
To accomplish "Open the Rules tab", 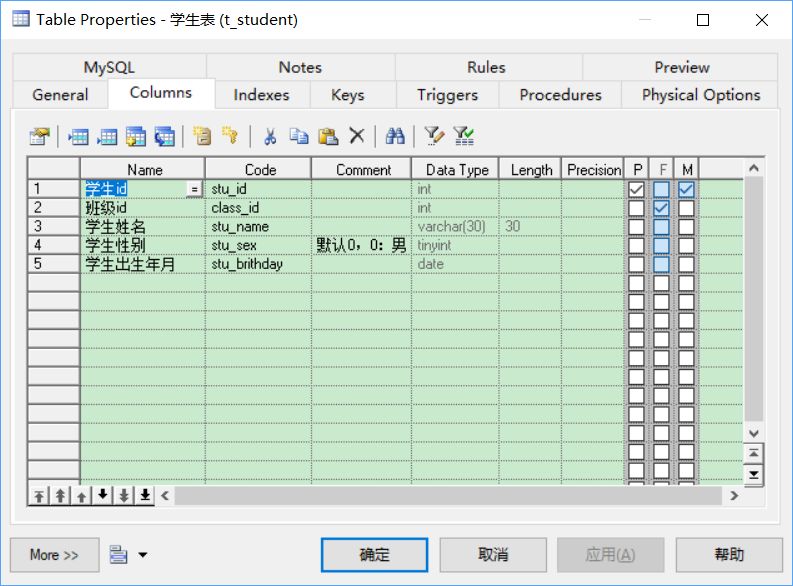I will click(x=487, y=67).
